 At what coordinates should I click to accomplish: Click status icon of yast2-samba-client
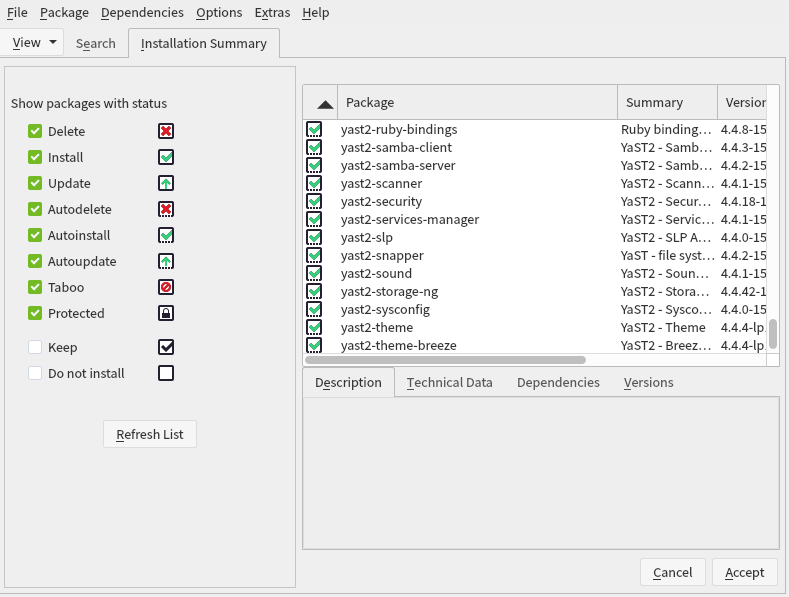(x=314, y=147)
